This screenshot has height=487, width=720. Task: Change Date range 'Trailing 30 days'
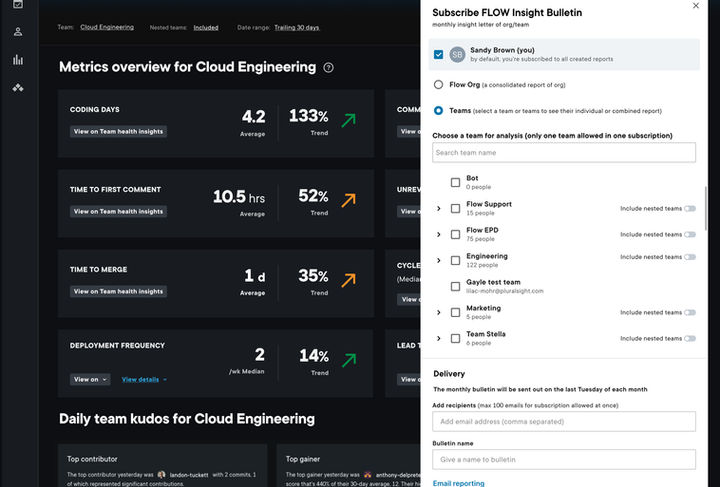coord(297,28)
